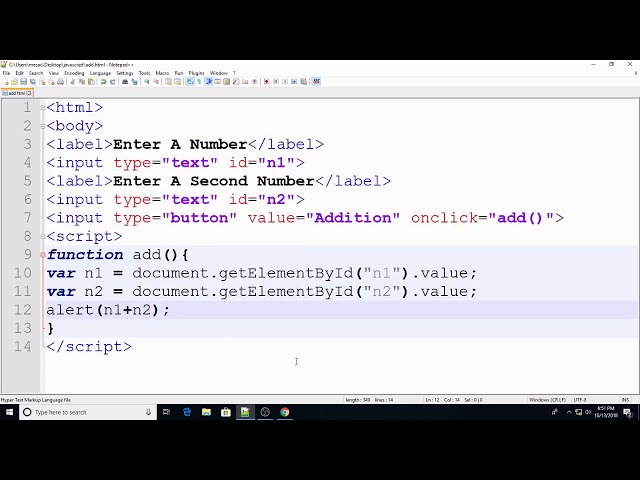Click the Stop macro recording icon
The width and height of the screenshot is (640, 480).
276,82
